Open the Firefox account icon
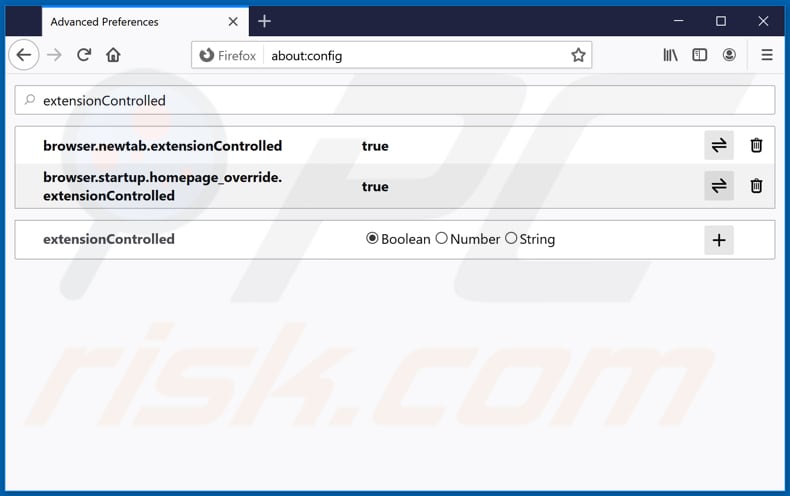 tap(730, 55)
